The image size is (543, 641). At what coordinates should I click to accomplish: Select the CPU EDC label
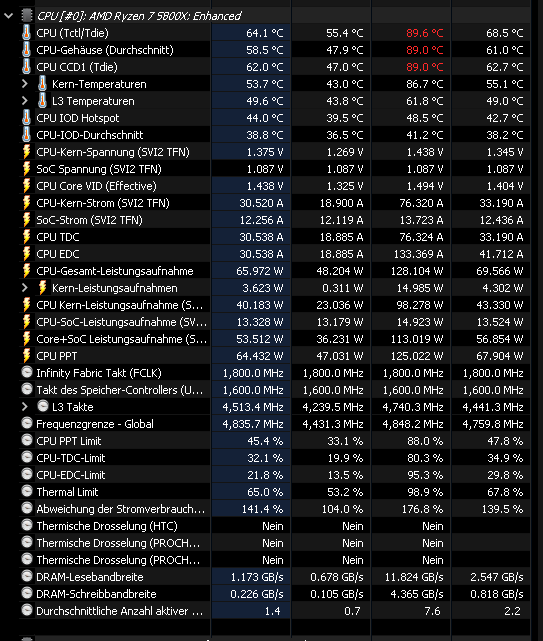58,254
